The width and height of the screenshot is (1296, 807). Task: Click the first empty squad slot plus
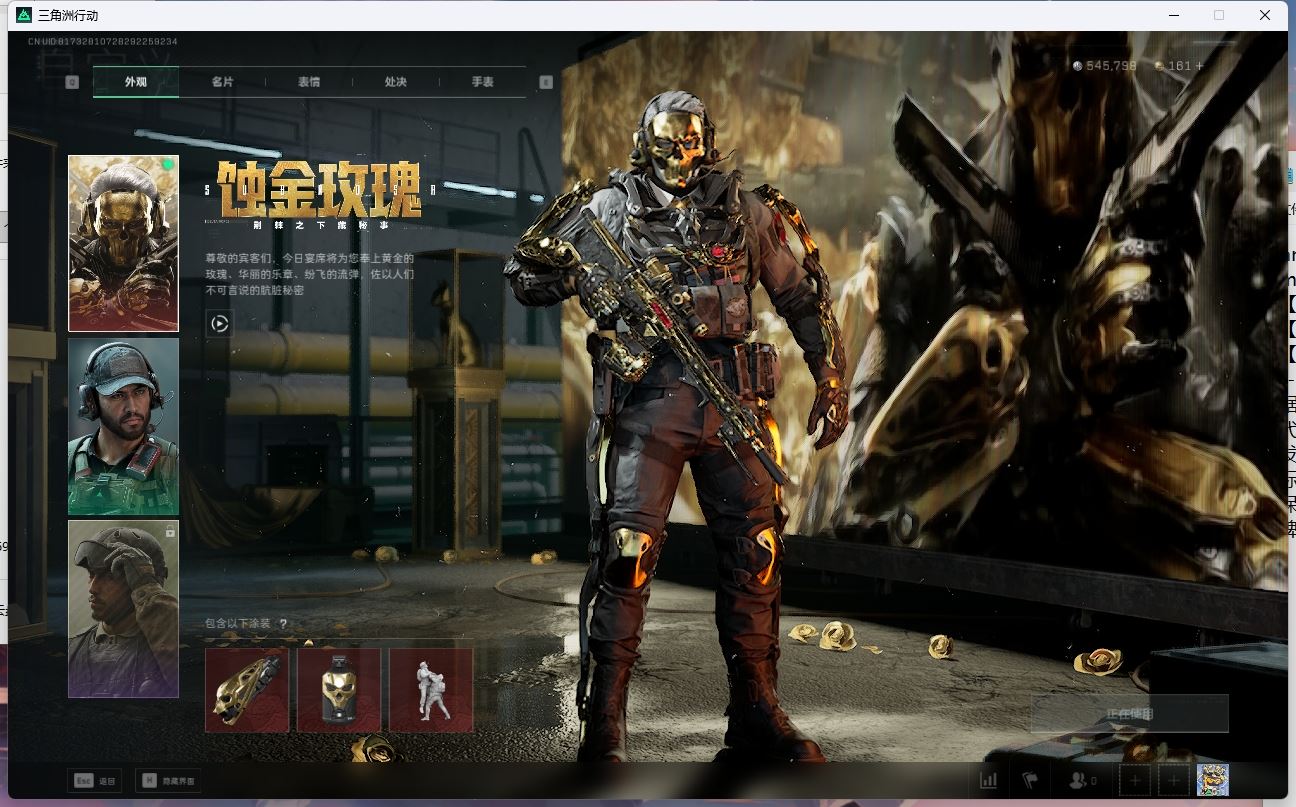coord(1134,780)
